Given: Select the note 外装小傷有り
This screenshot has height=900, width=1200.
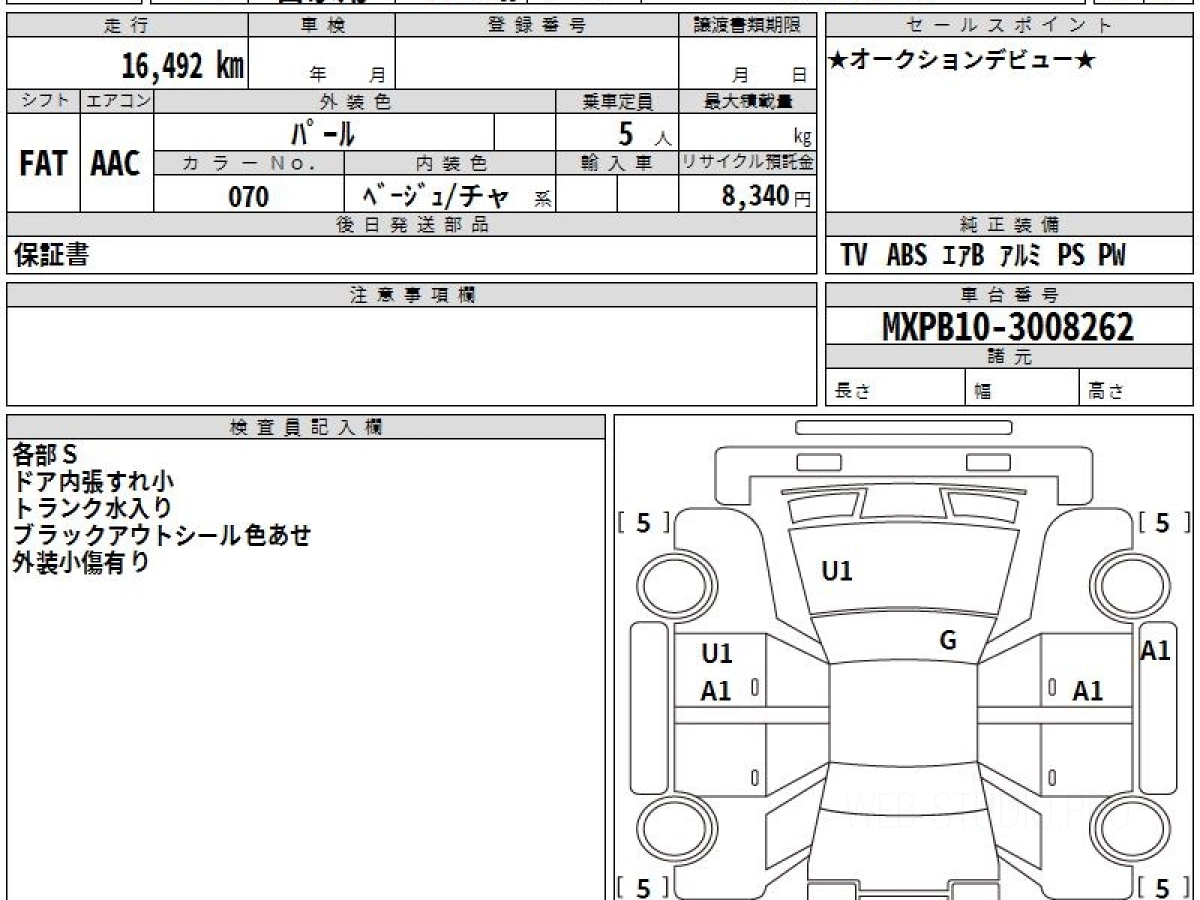Looking at the screenshot, I should coord(81,562).
